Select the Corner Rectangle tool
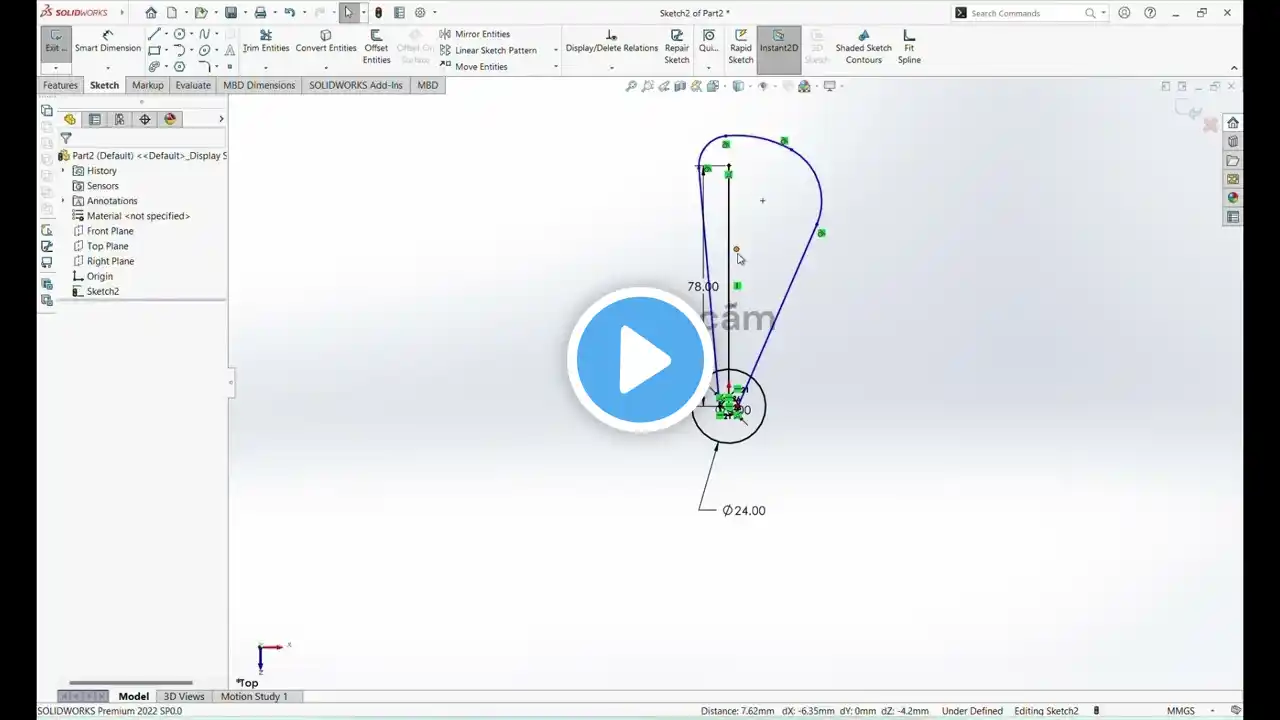Viewport: 1280px width, 720px height. 154,50
